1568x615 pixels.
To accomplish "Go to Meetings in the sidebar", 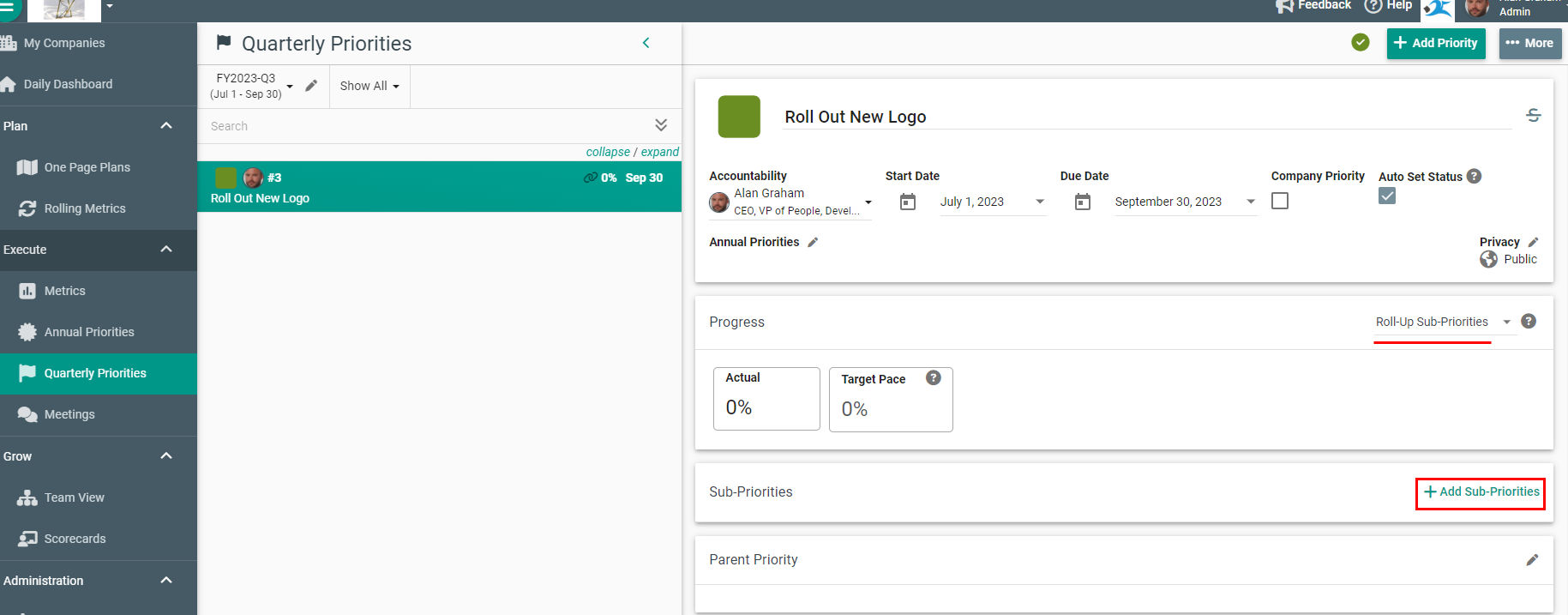I will (69, 414).
